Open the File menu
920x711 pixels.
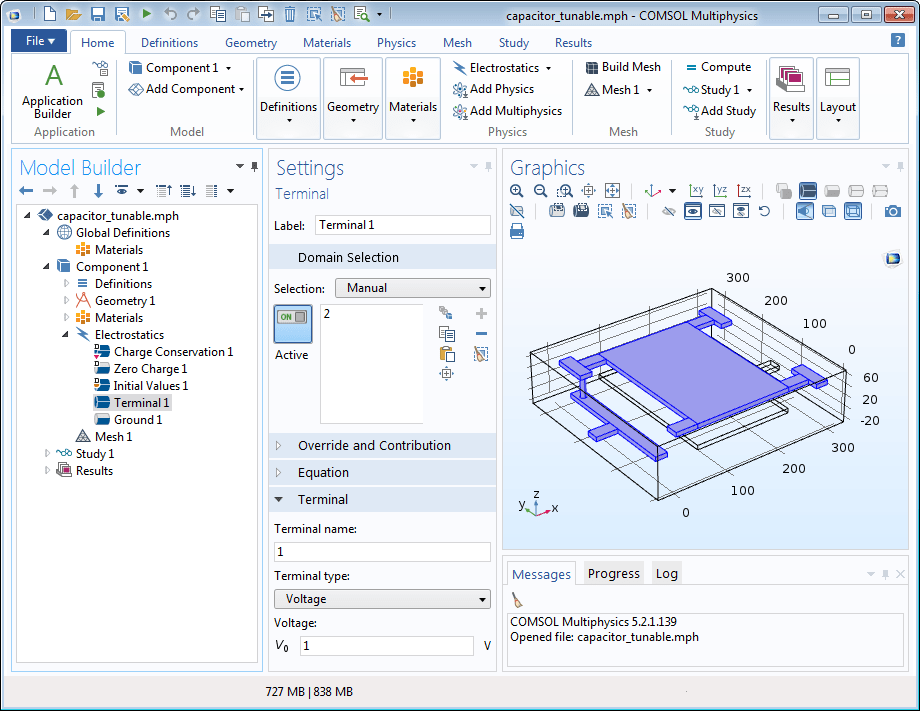tap(38, 41)
